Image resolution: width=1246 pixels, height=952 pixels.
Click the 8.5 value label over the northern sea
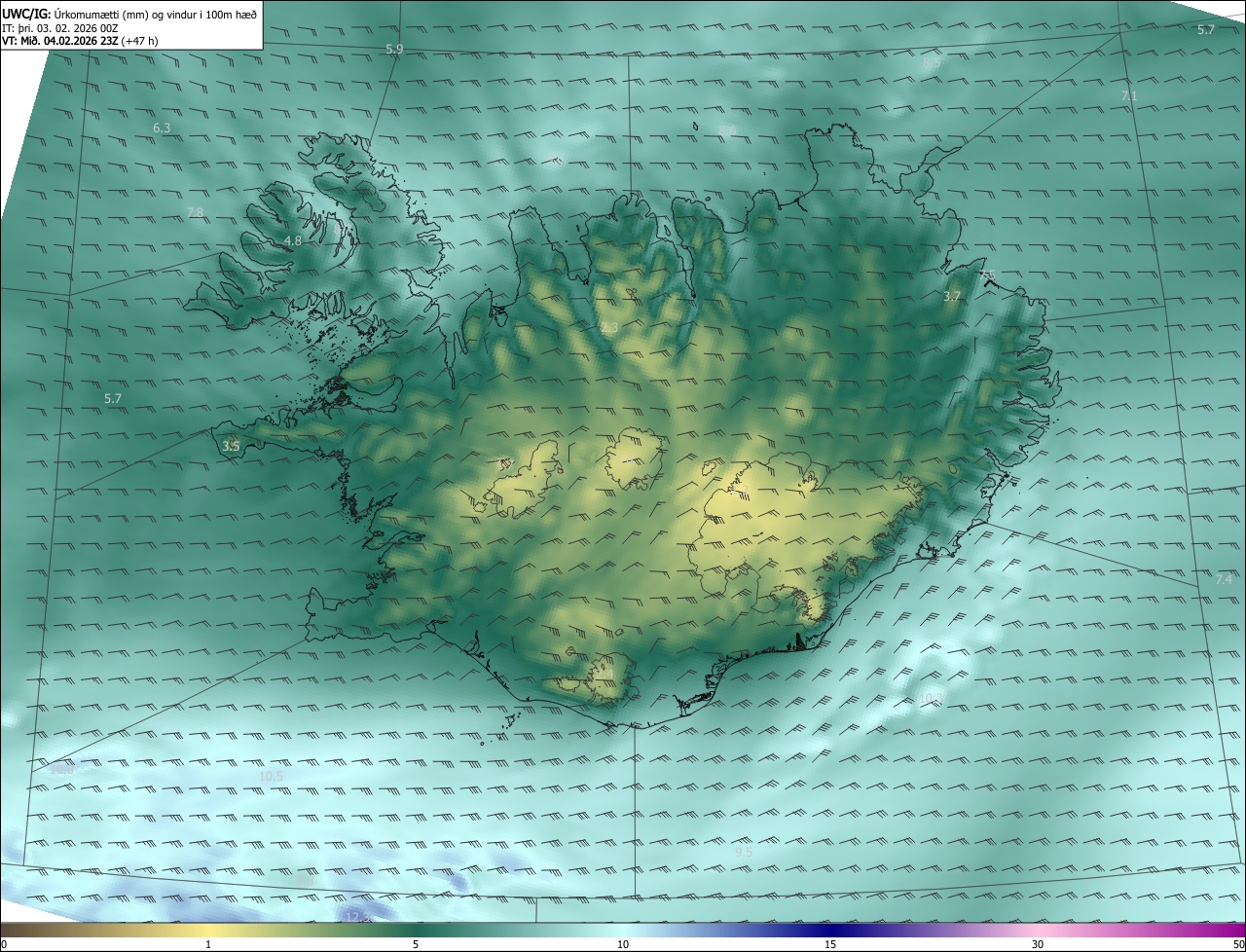(x=932, y=63)
